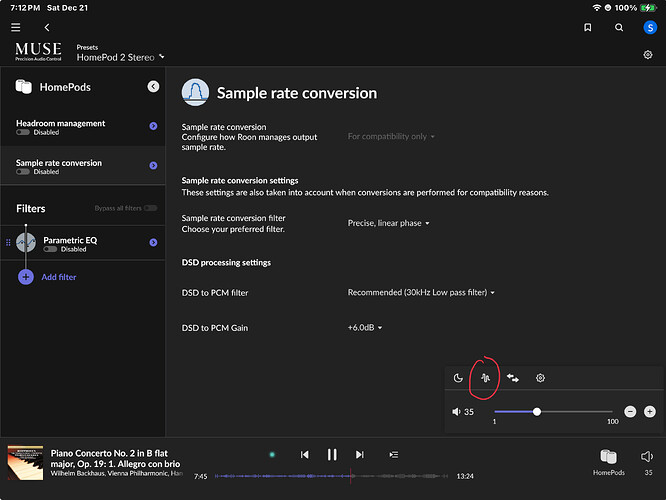Open bookmarks icon in top bar
The height and width of the screenshot is (500, 666).
tap(587, 28)
